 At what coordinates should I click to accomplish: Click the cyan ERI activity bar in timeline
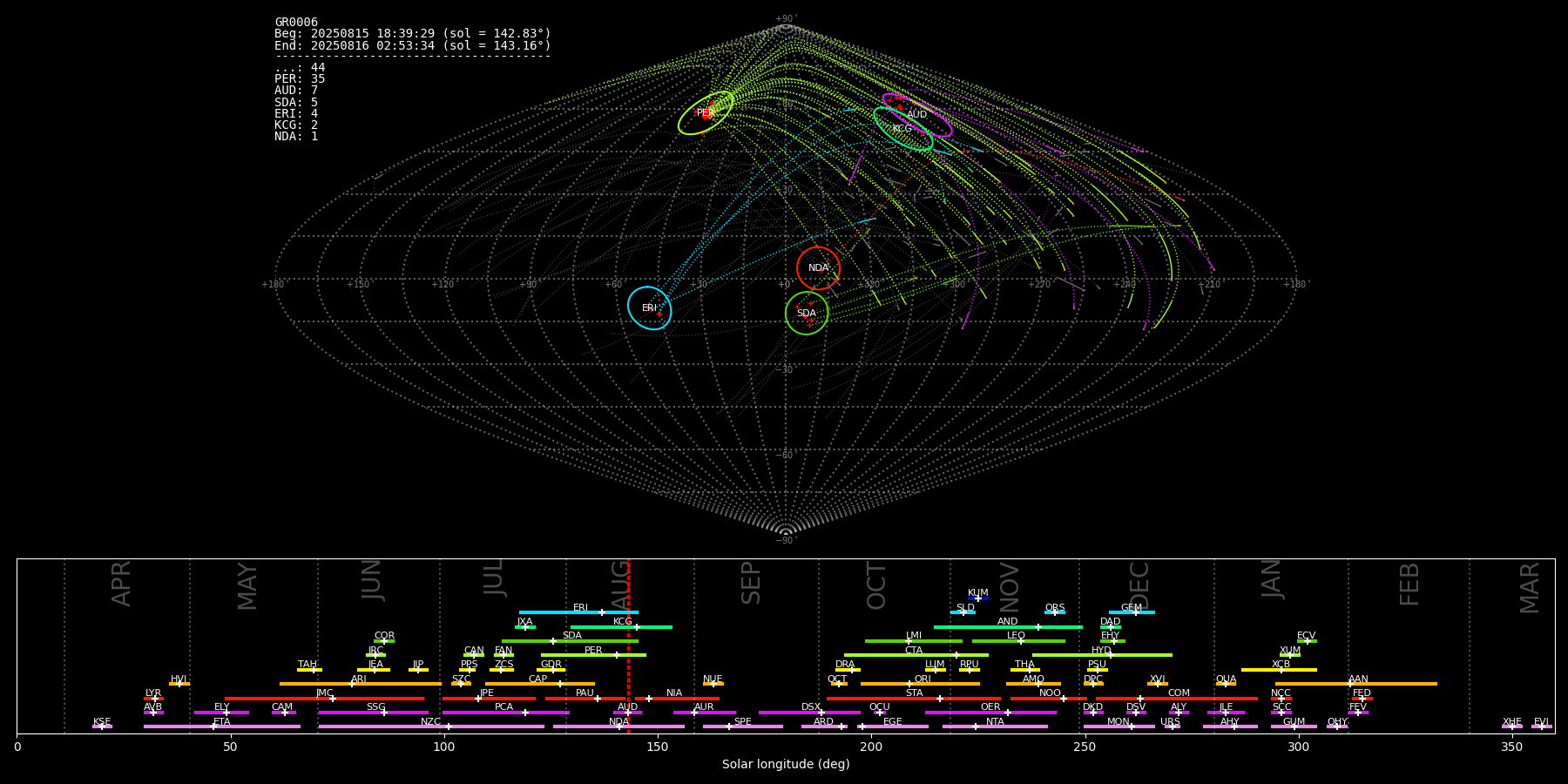(x=578, y=612)
